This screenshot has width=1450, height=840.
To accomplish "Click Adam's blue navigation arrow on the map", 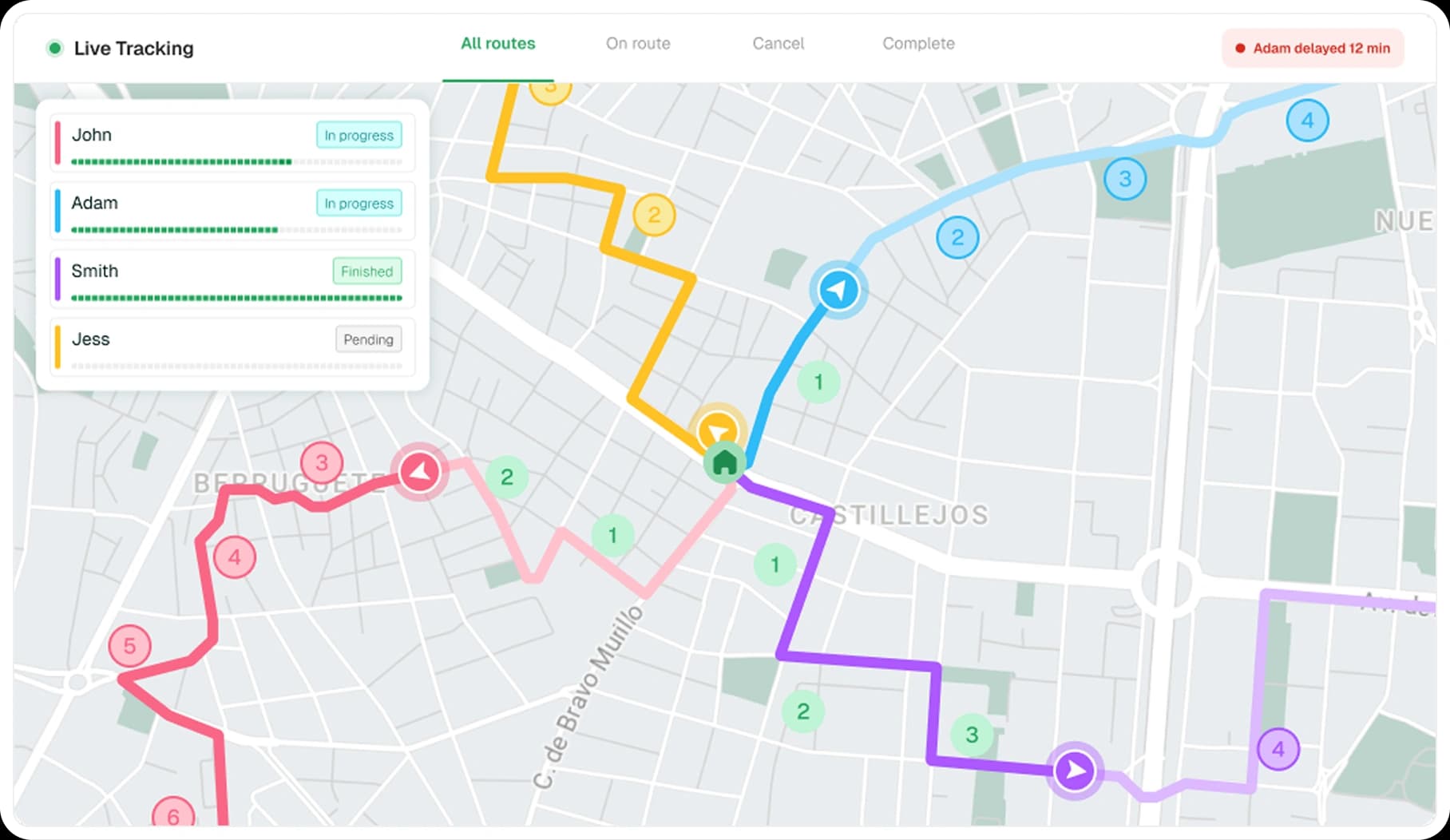I will pos(837,290).
